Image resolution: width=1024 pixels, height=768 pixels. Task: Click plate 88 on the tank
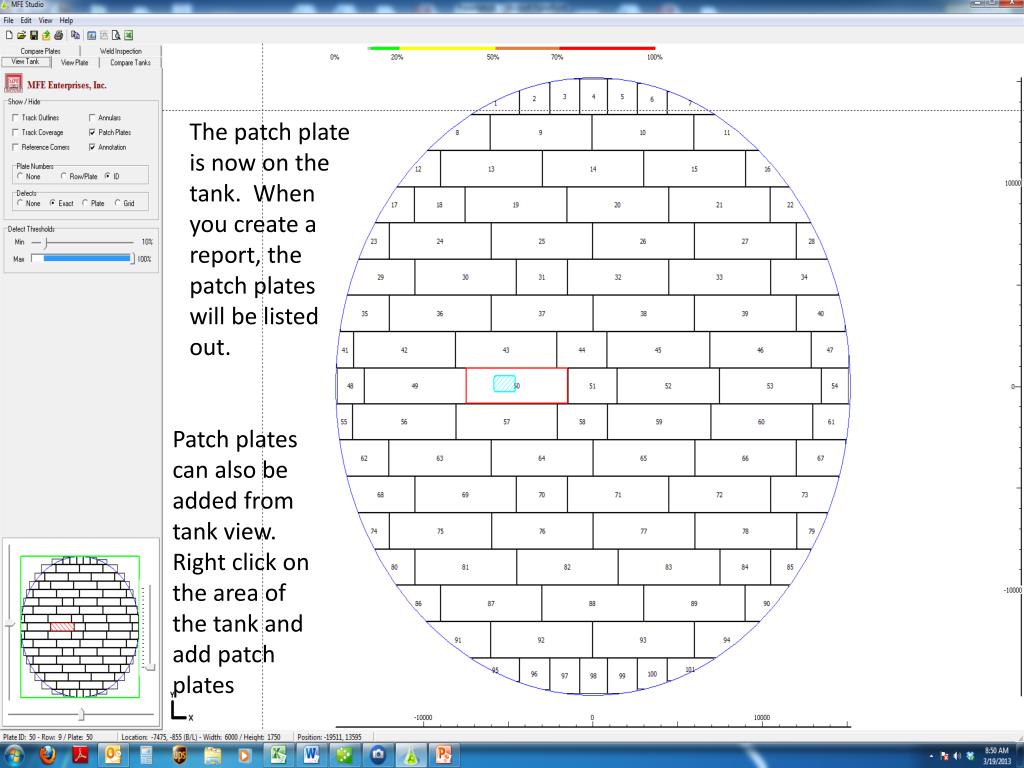tap(592, 603)
